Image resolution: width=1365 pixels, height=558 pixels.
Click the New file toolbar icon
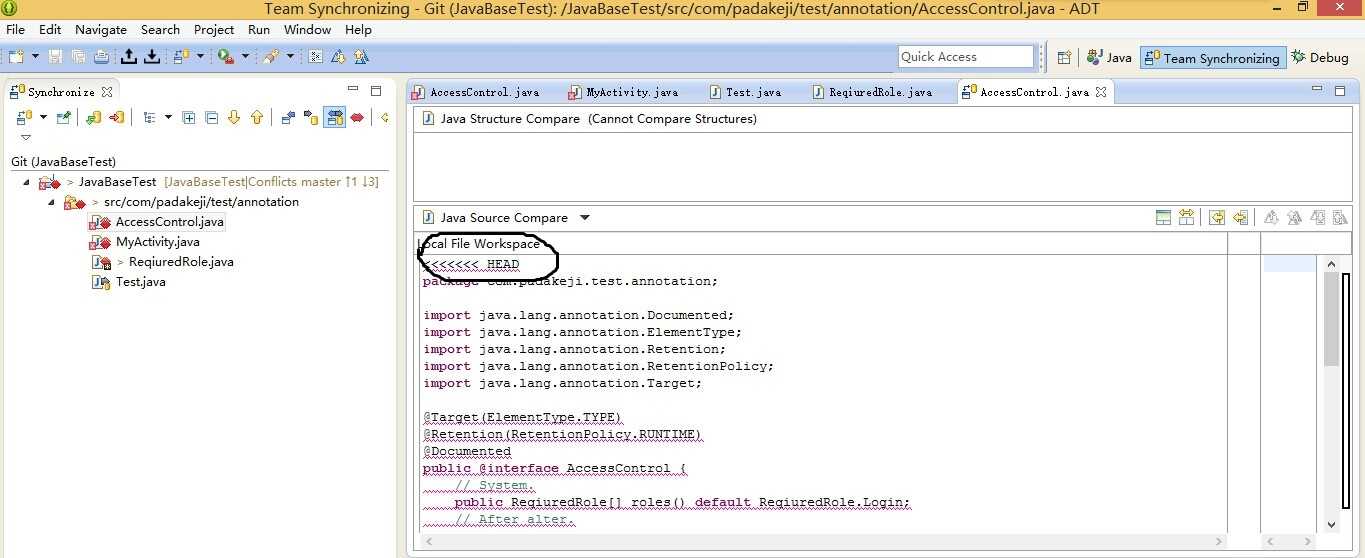click(x=15, y=57)
